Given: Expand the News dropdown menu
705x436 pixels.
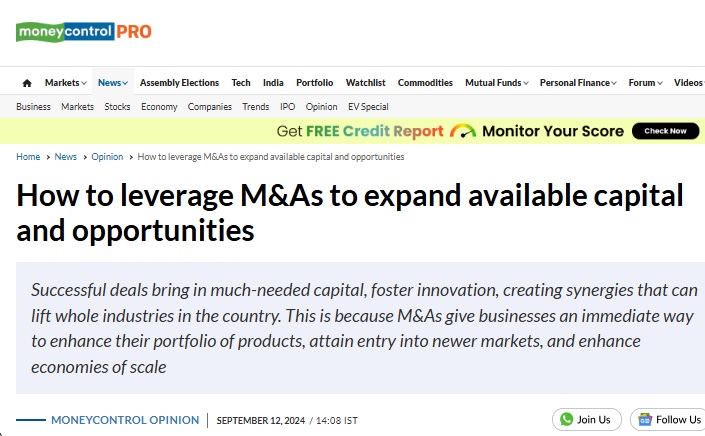Looking at the screenshot, I should 113,83.
